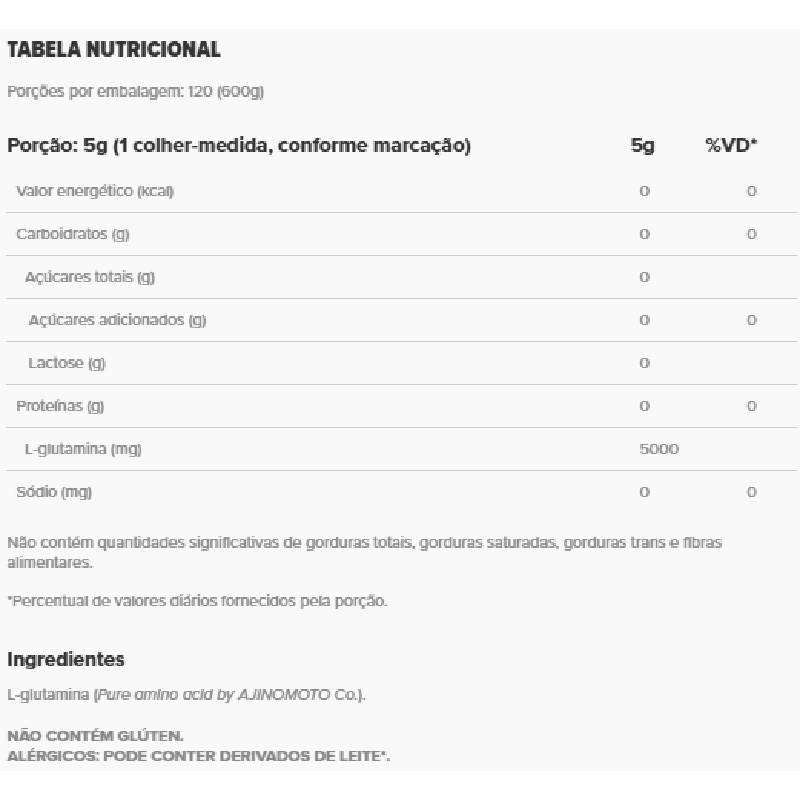The height and width of the screenshot is (800, 800).
Task: Click the 'Lactose (g)' row label
Action: click(x=66, y=363)
